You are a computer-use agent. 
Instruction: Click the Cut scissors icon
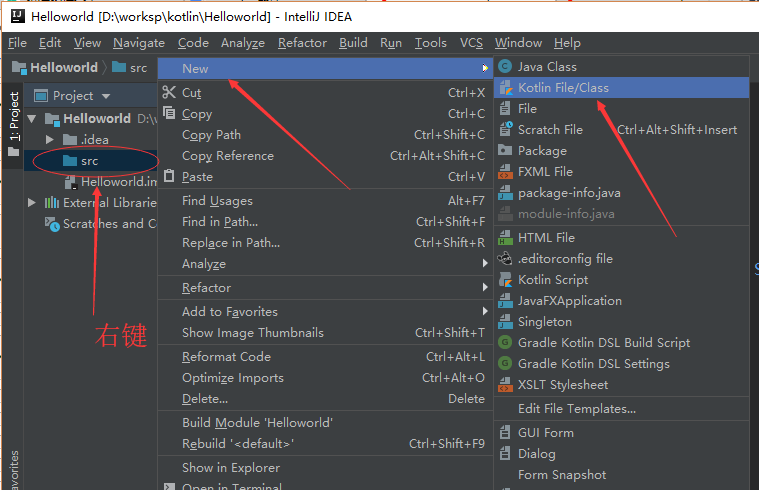point(169,92)
